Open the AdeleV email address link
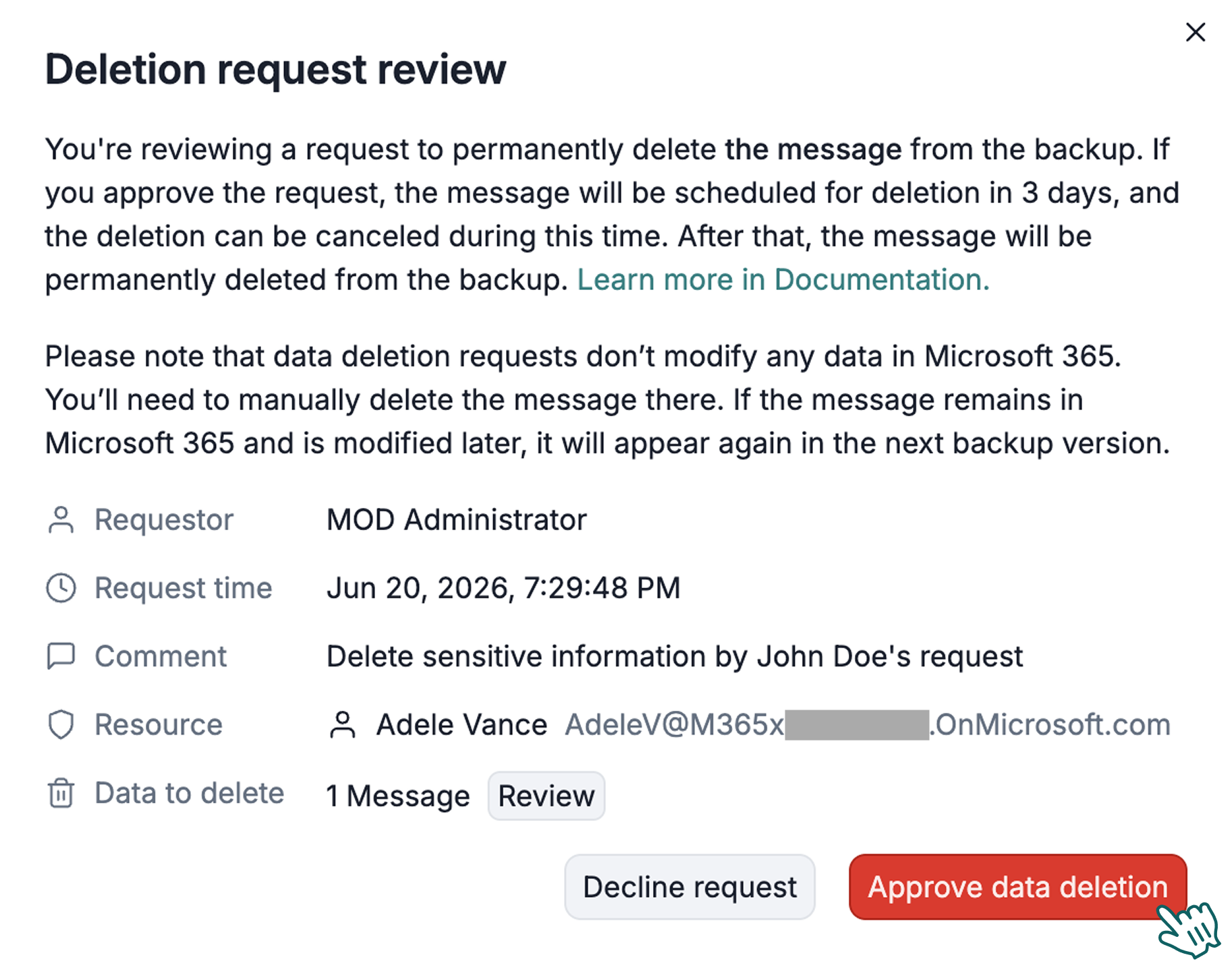The height and width of the screenshot is (974, 1232). pos(867,725)
